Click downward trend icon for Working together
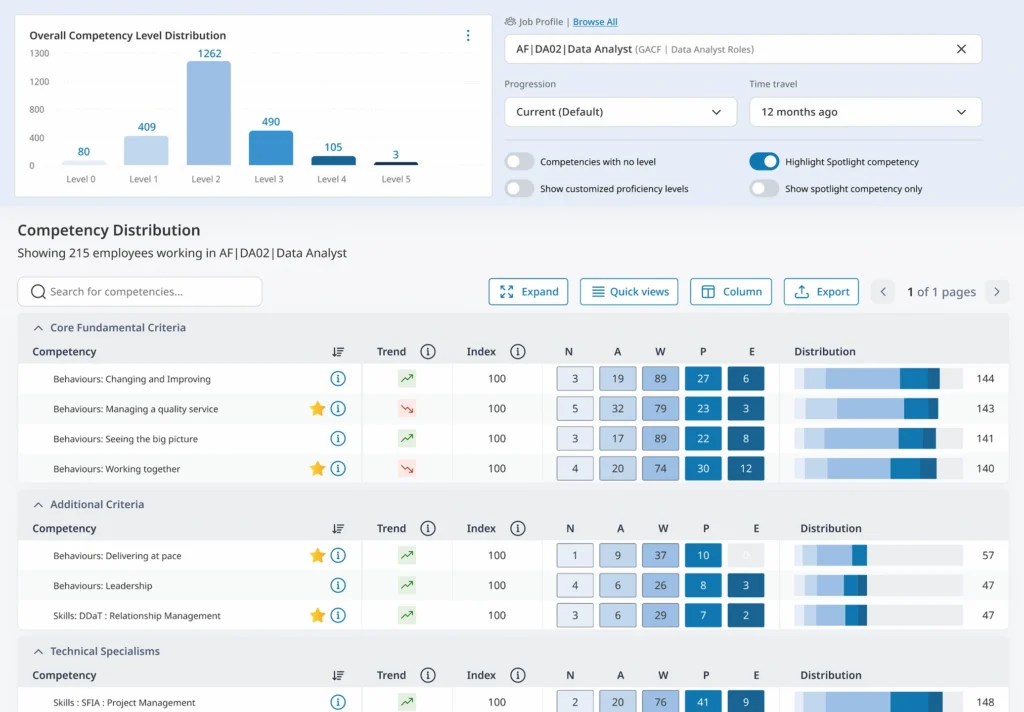The width and height of the screenshot is (1024, 712). (407, 468)
